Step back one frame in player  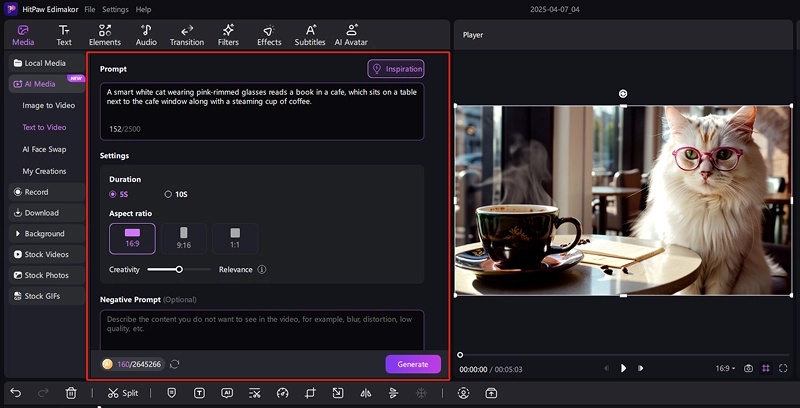606,368
